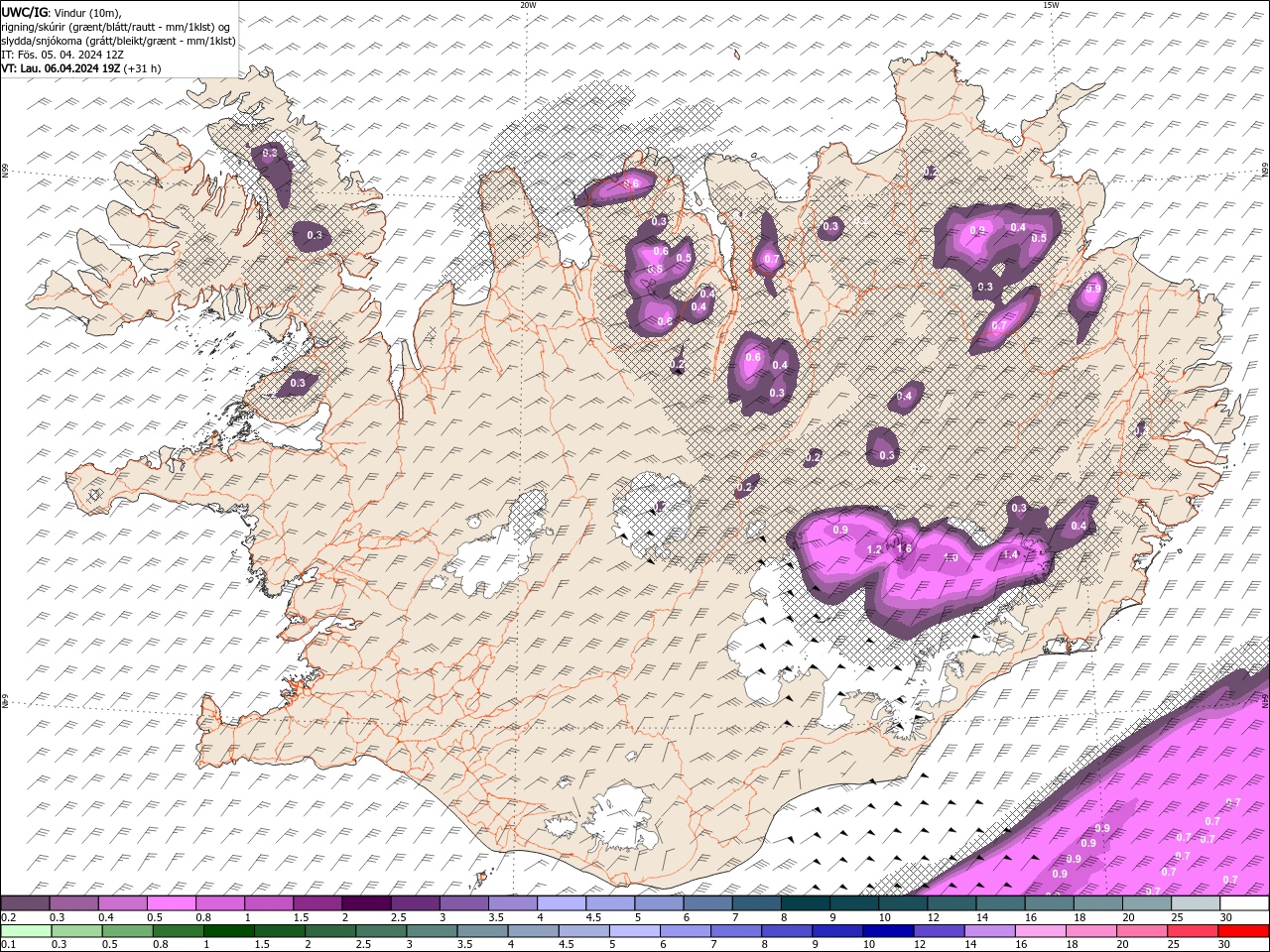Click the '15W' longitude label
1270x952 pixels.
(x=1051, y=5)
